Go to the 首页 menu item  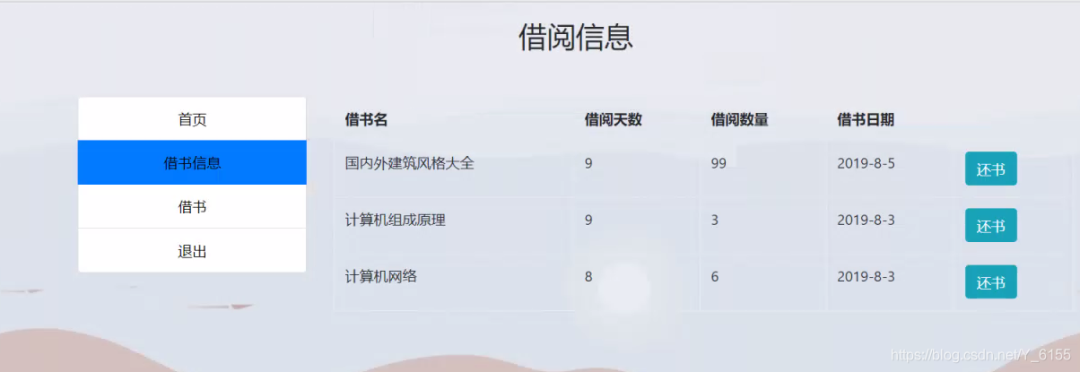pyautogui.click(x=192, y=119)
